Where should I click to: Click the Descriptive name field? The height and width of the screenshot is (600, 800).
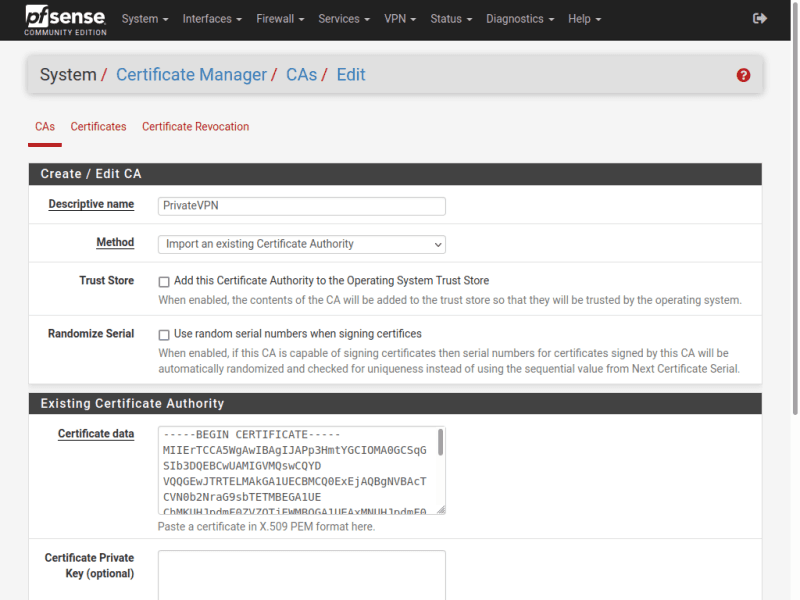tap(301, 206)
